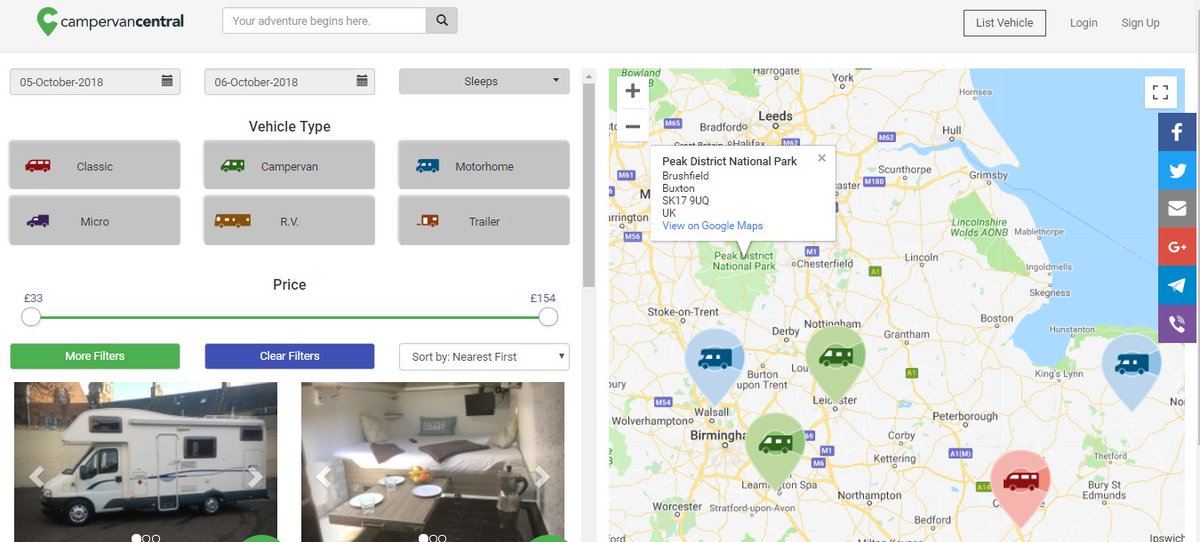
Task: Show next photo of white motorhome
Action: [255, 477]
